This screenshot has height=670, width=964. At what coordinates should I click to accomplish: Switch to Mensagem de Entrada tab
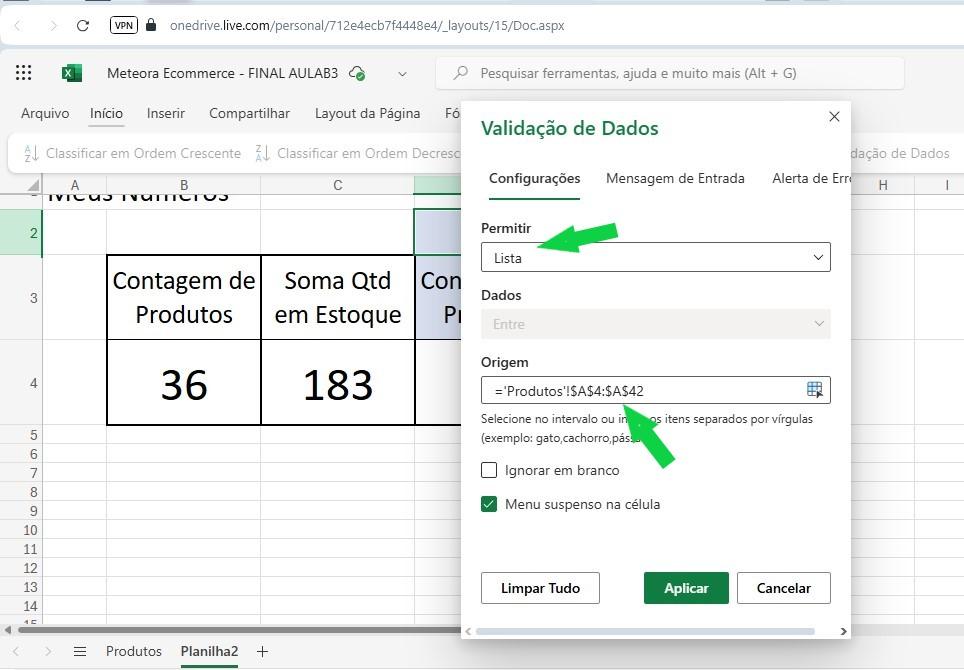tap(675, 178)
